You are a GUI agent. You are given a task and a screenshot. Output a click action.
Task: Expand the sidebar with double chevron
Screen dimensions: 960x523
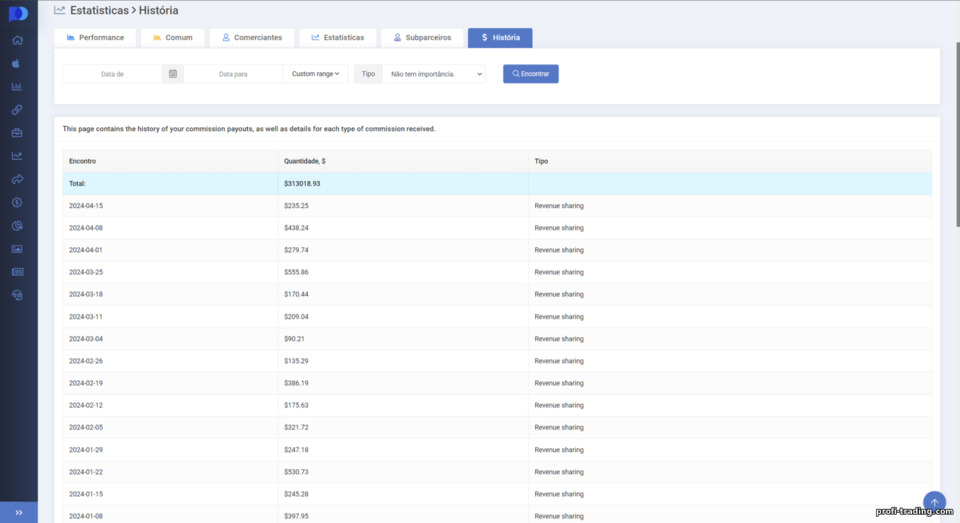tap(18, 513)
